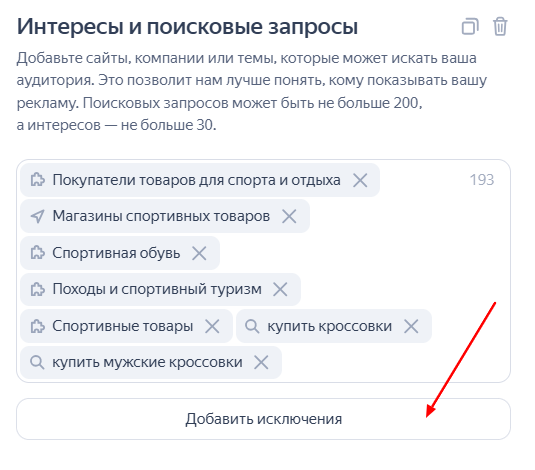Click the magnifier icon of "купить кроссовки"

tap(252, 326)
